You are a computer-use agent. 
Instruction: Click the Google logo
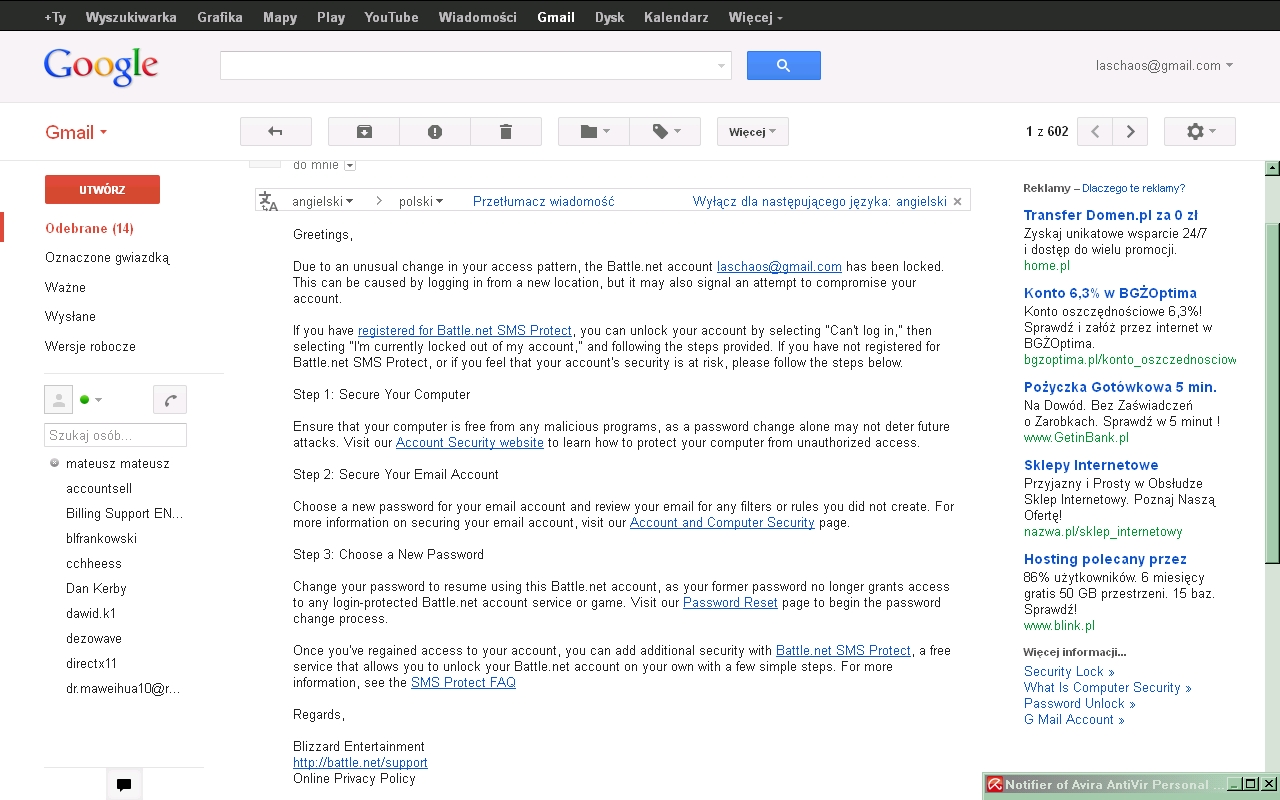(x=101, y=66)
